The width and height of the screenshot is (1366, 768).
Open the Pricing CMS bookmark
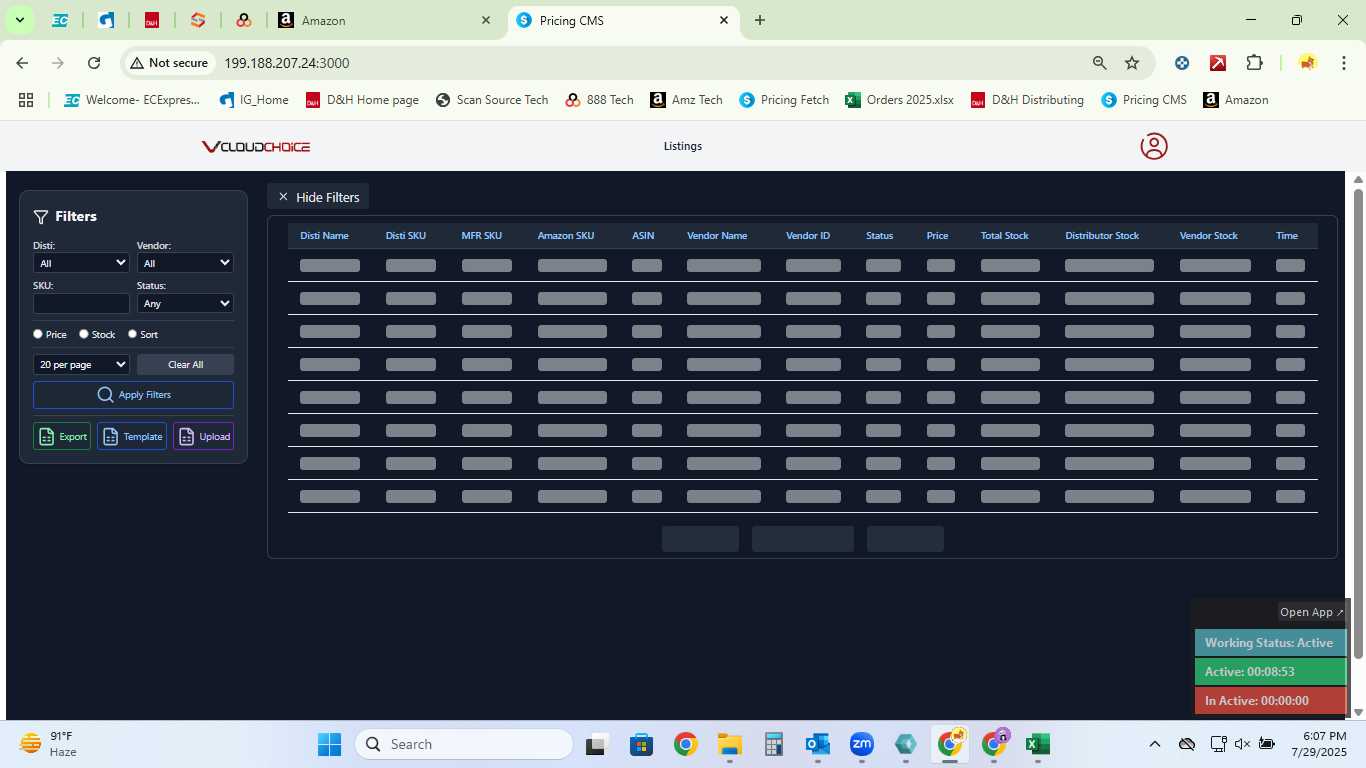[1144, 100]
